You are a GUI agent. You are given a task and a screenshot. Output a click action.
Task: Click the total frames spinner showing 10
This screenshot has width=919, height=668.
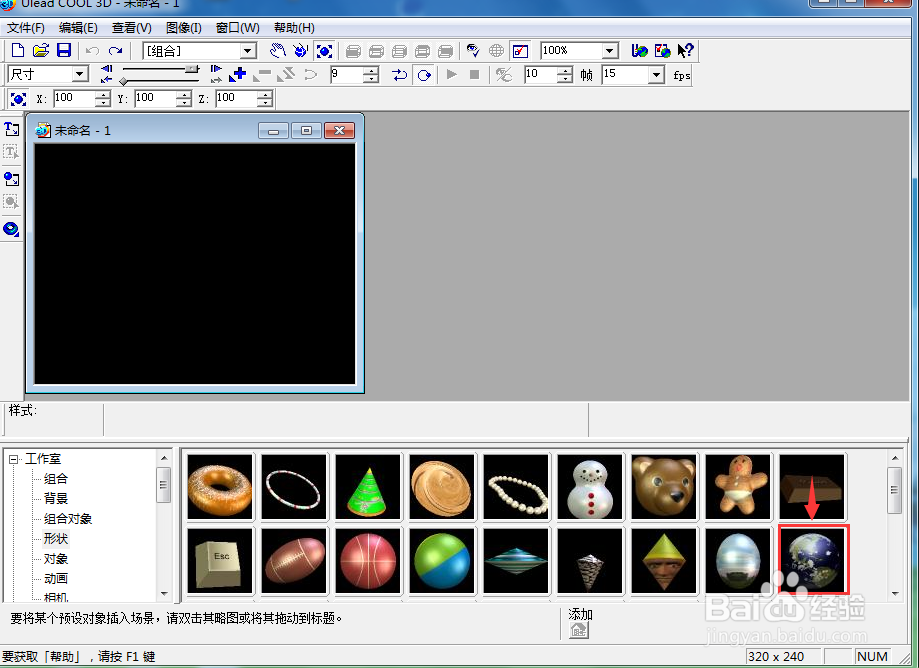[564, 74]
